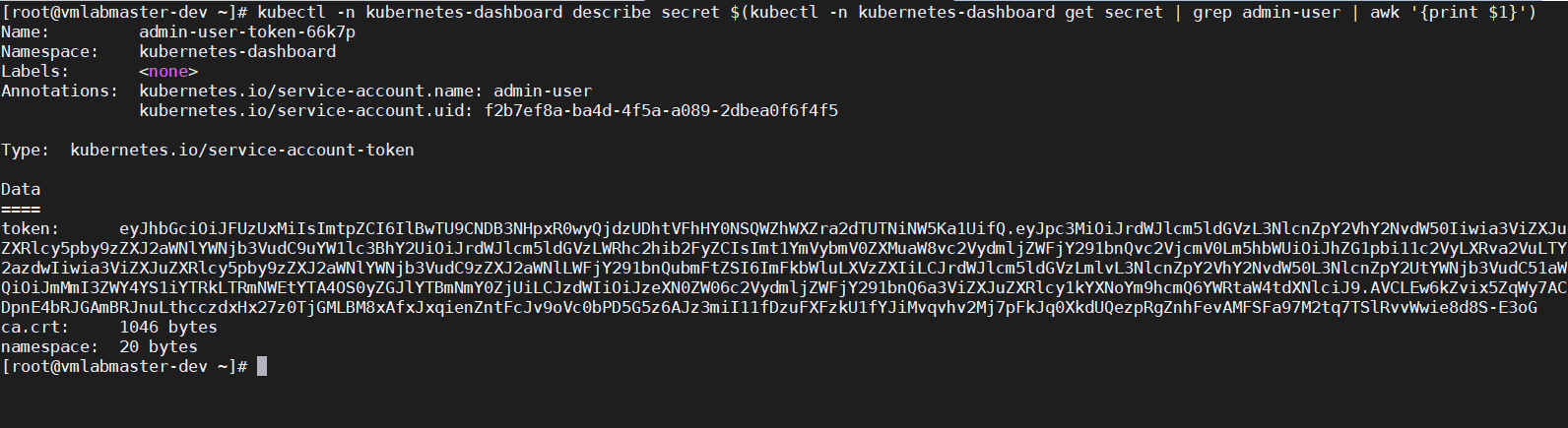Click the service-account.name annotation line
Viewport: 1568px width, 428px height.
pyautogui.click(x=365, y=91)
